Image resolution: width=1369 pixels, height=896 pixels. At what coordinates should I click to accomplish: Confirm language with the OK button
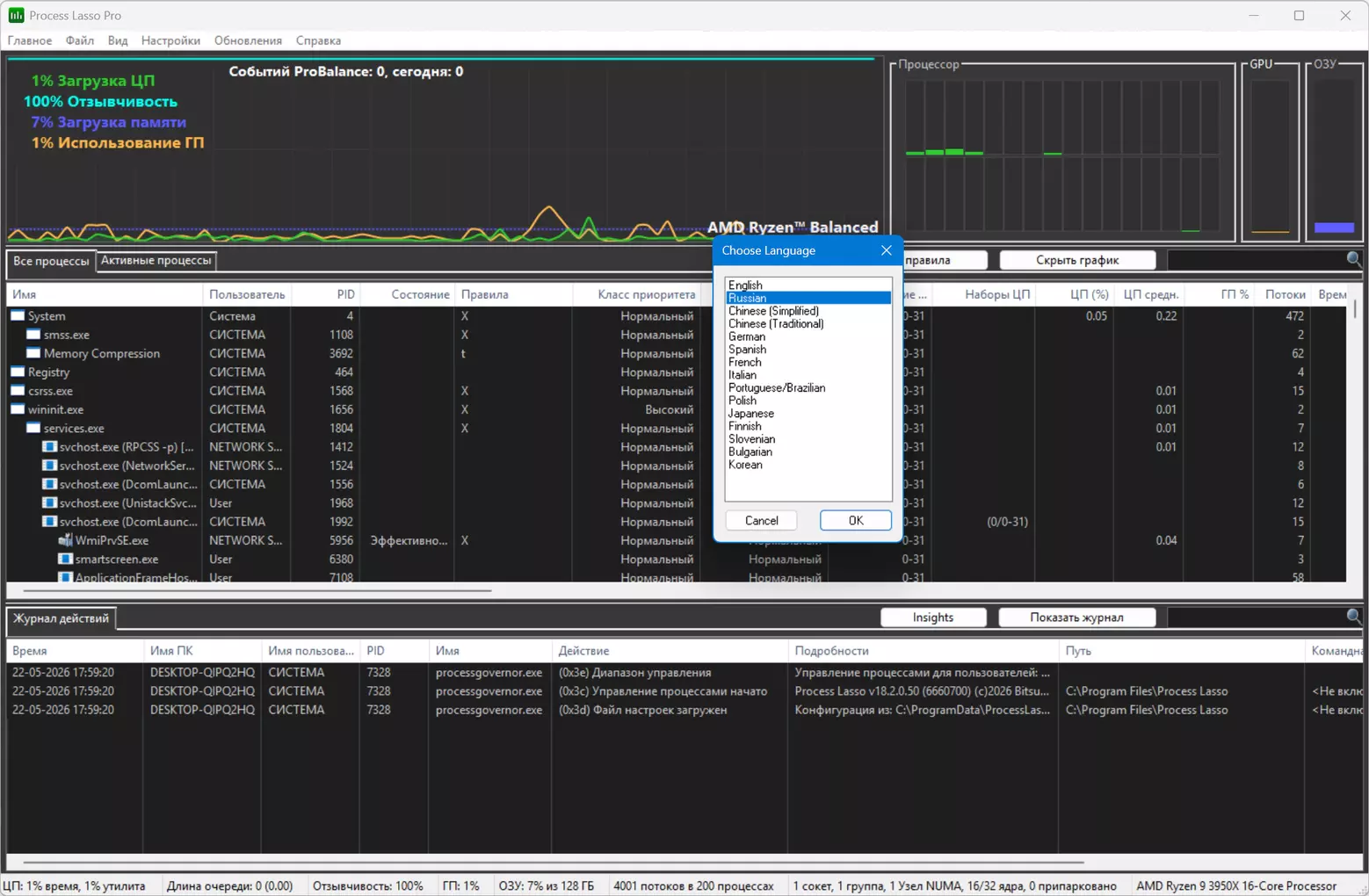(x=856, y=520)
